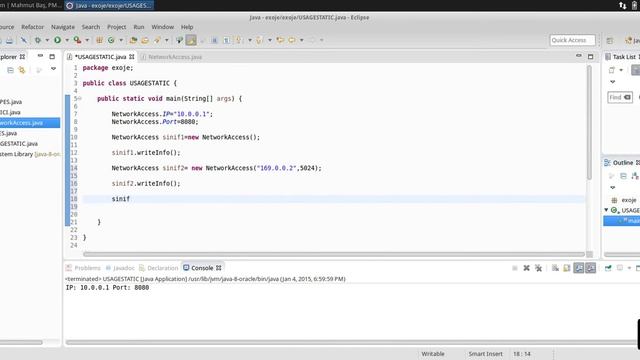Click the New Java Class green icon
This screenshot has height=360, width=640.
111,40
